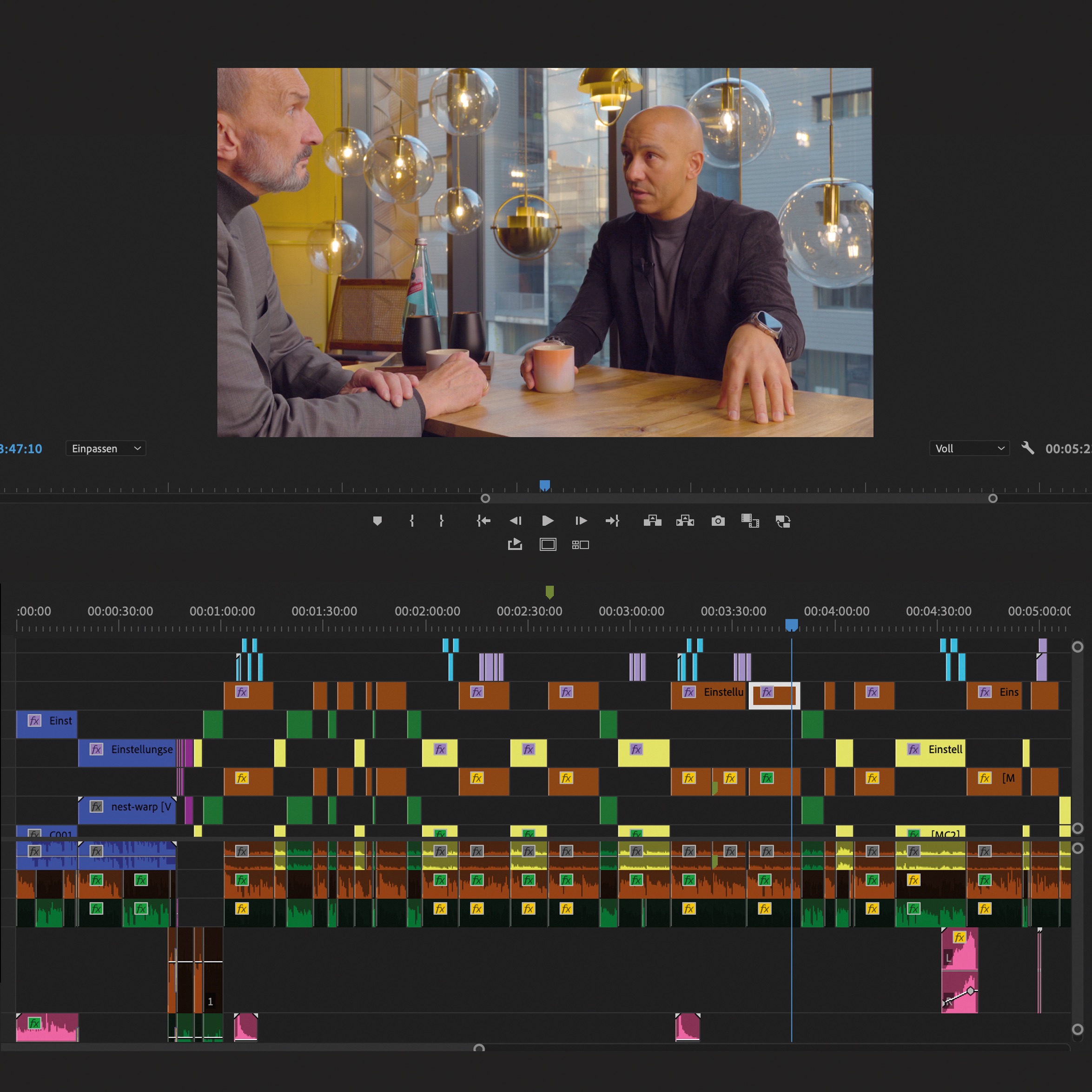Click the blue timeline playhead handle
The height and width of the screenshot is (1092, 1092).
(x=791, y=625)
